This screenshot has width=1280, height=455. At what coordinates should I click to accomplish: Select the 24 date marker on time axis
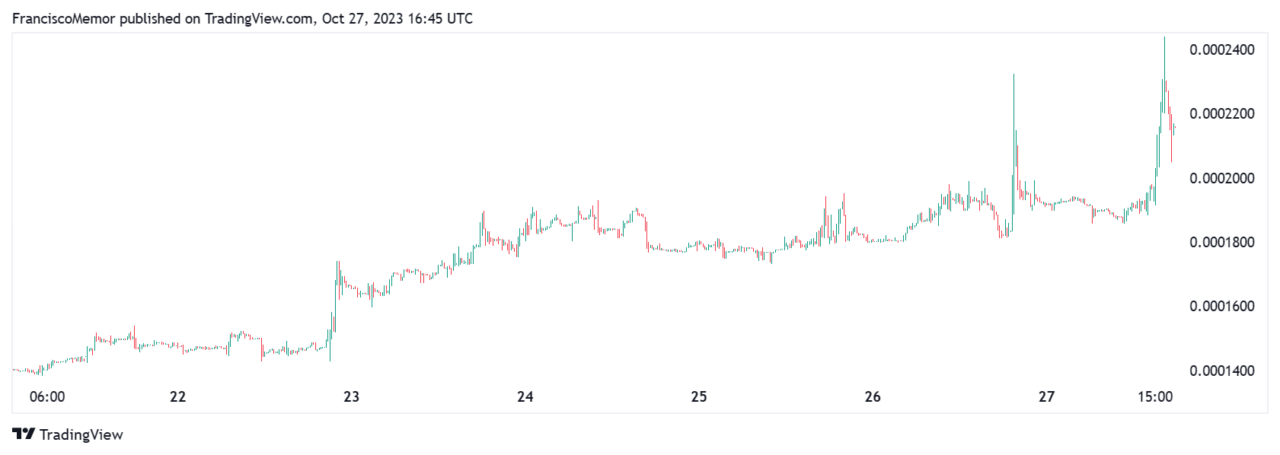(525, 396)
